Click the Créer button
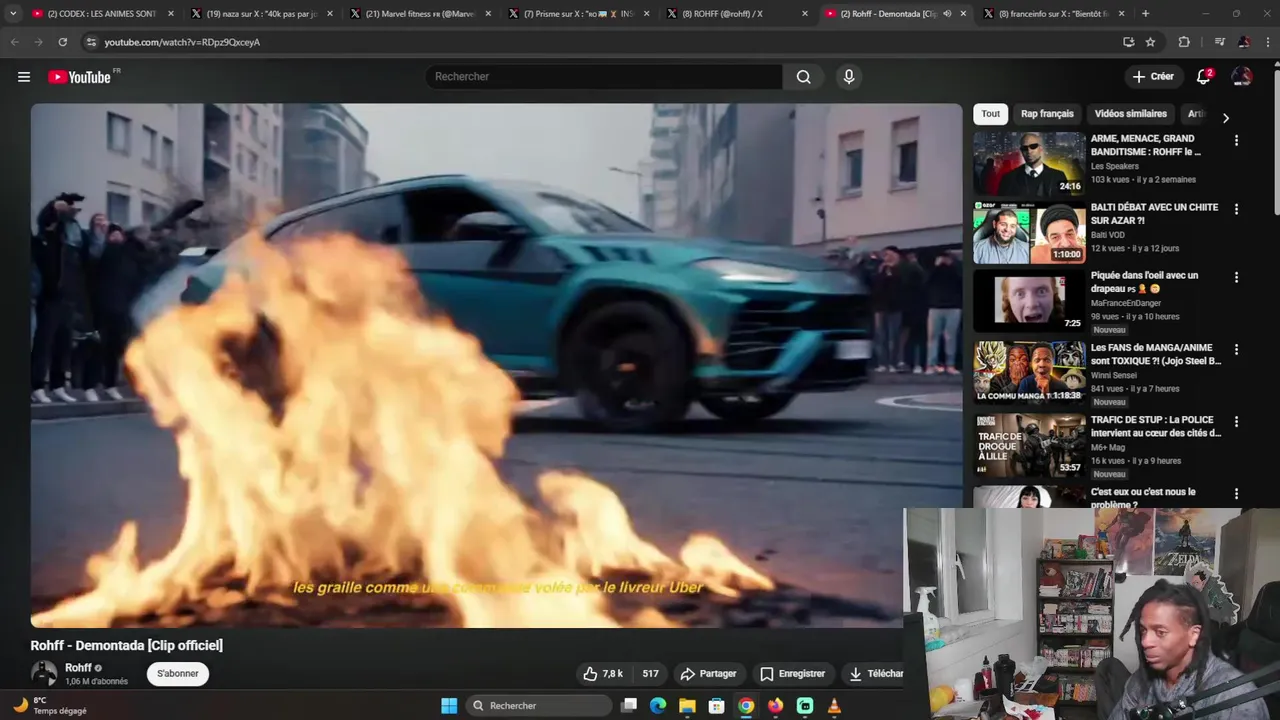This screenshot has width=1280, height=720. click(x=1153, y=77)
